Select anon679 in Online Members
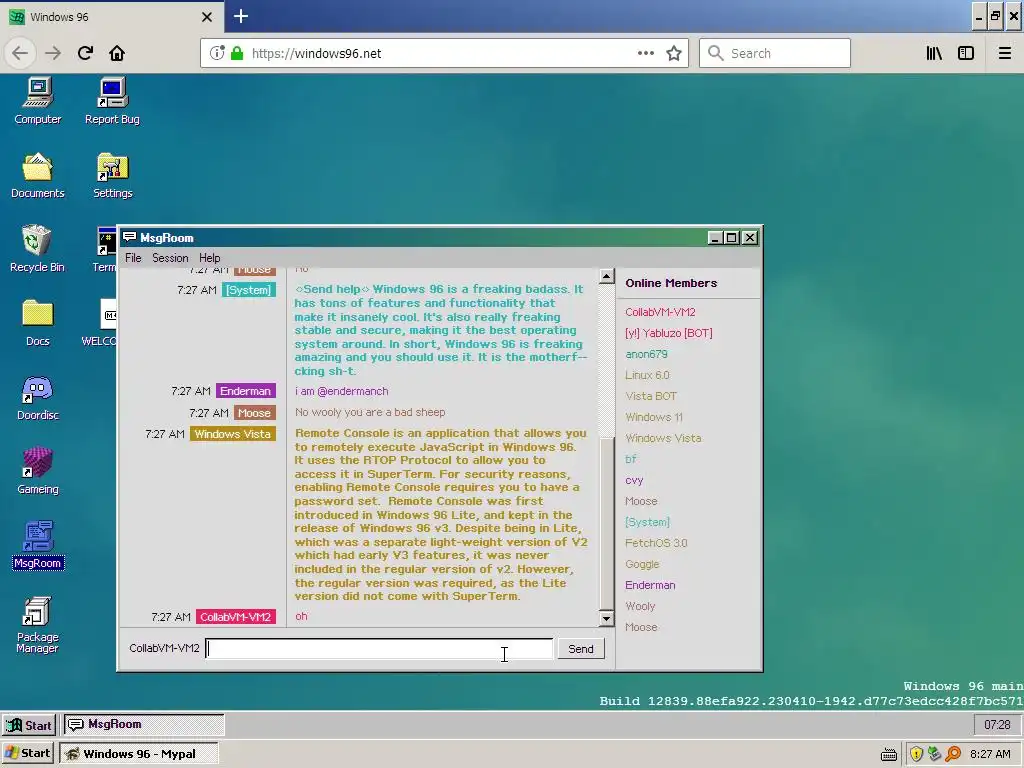This screenshot has height=768, width=1024. coord(646,354)
